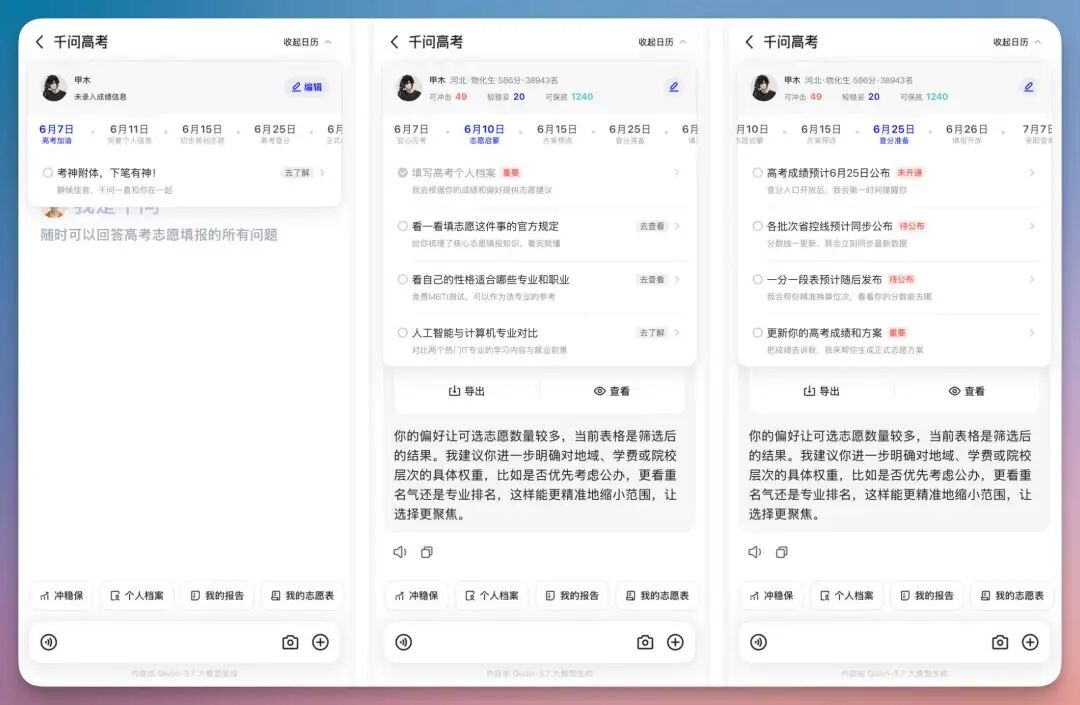The image size is (1080, 705).
Task: Open 冲稳保 shortcut on middle screen
Action: pos(416,596)
